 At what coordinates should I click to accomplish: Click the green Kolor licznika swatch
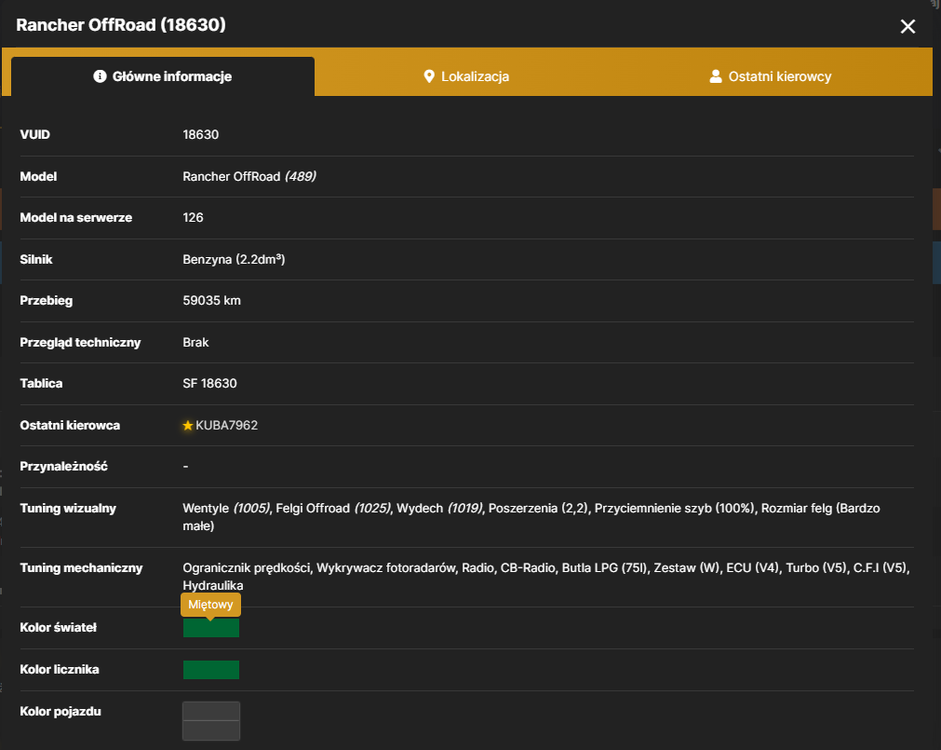[211, 670]
